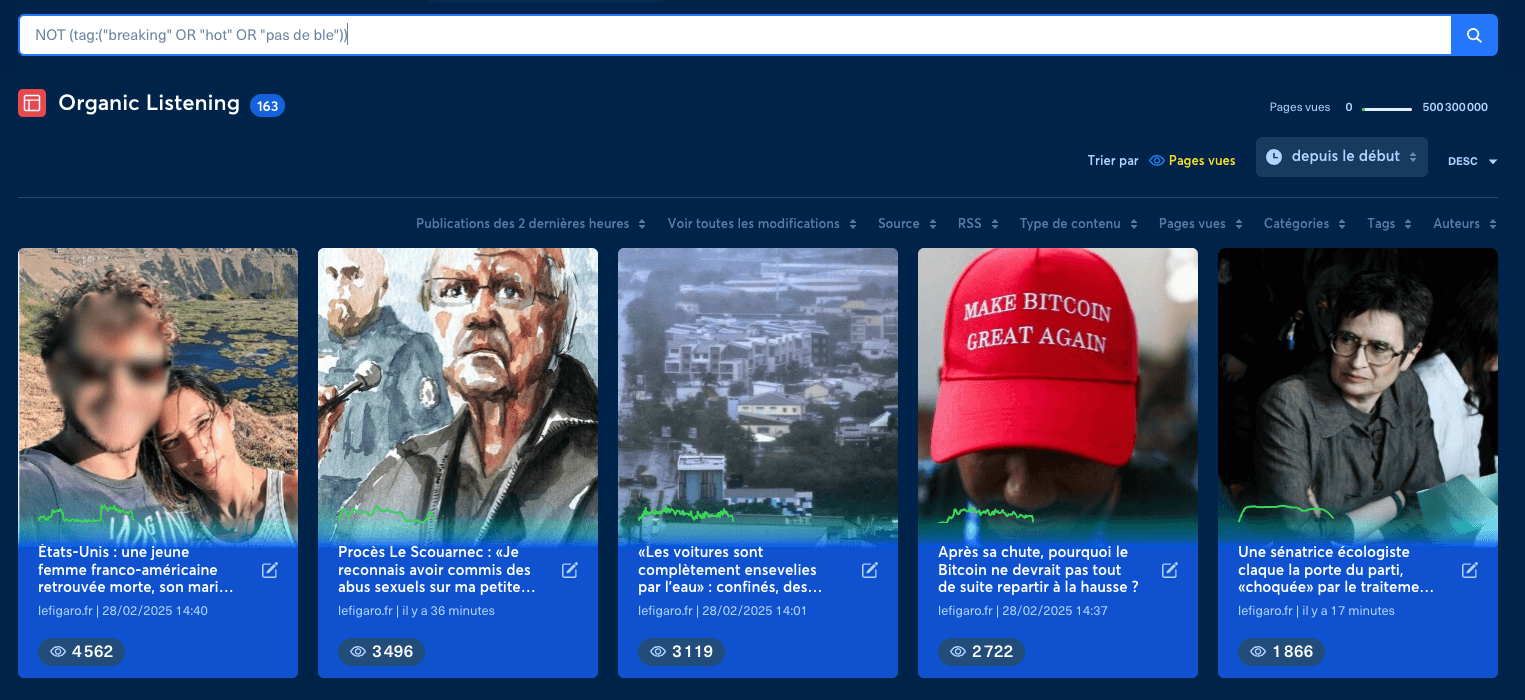The image size is (1525, 700).
Task: Click the Organic Listening title
Action: click(x=149, y=103)
